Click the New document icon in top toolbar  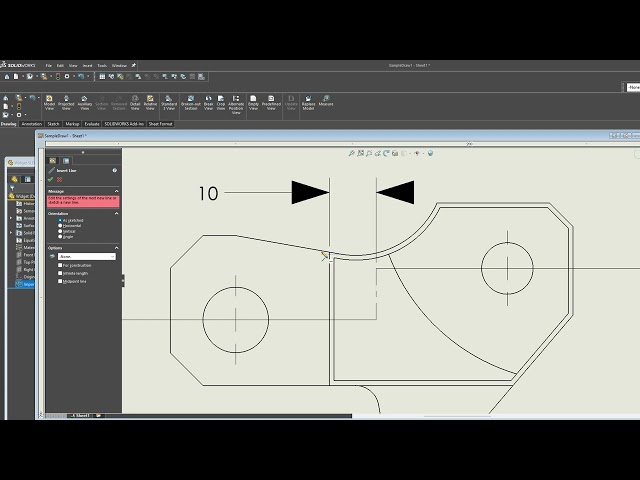pos(16,76)
